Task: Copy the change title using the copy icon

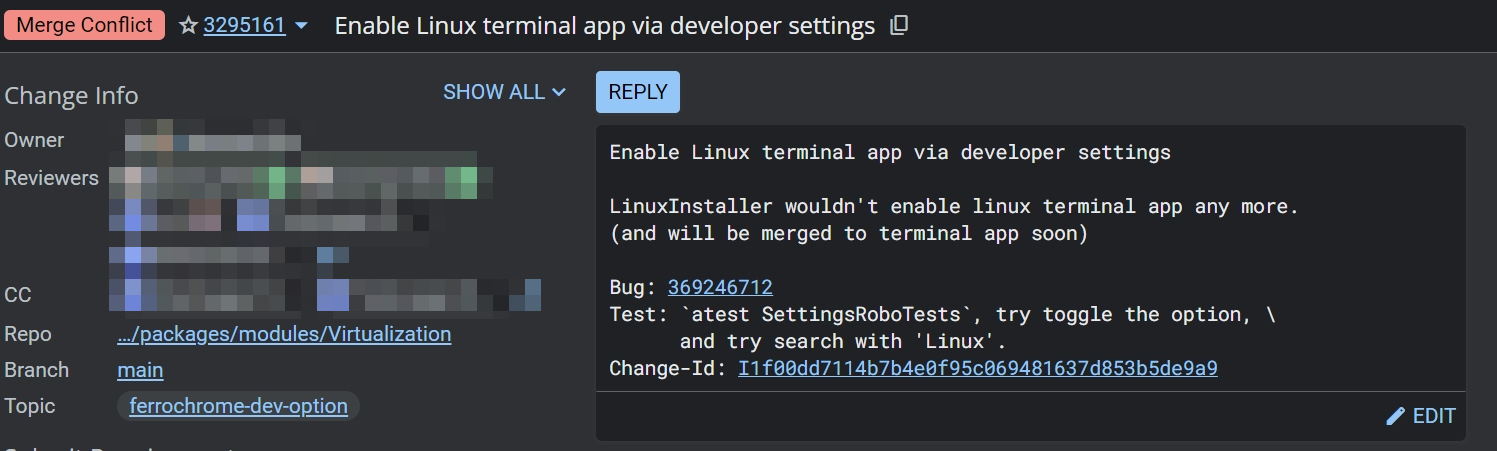Action: 899,26
